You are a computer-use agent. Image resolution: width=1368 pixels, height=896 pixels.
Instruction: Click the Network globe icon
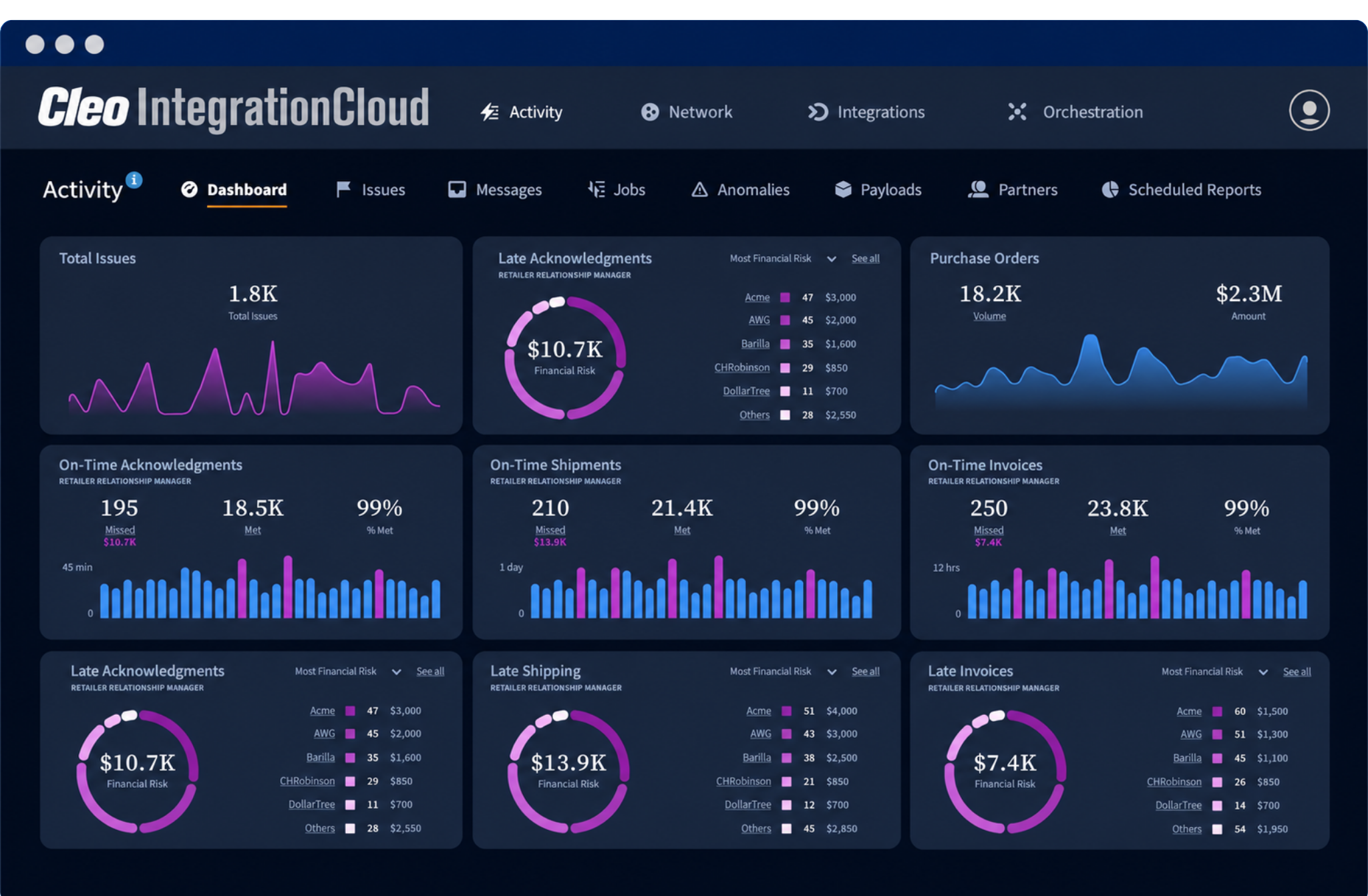coord(650,111)
